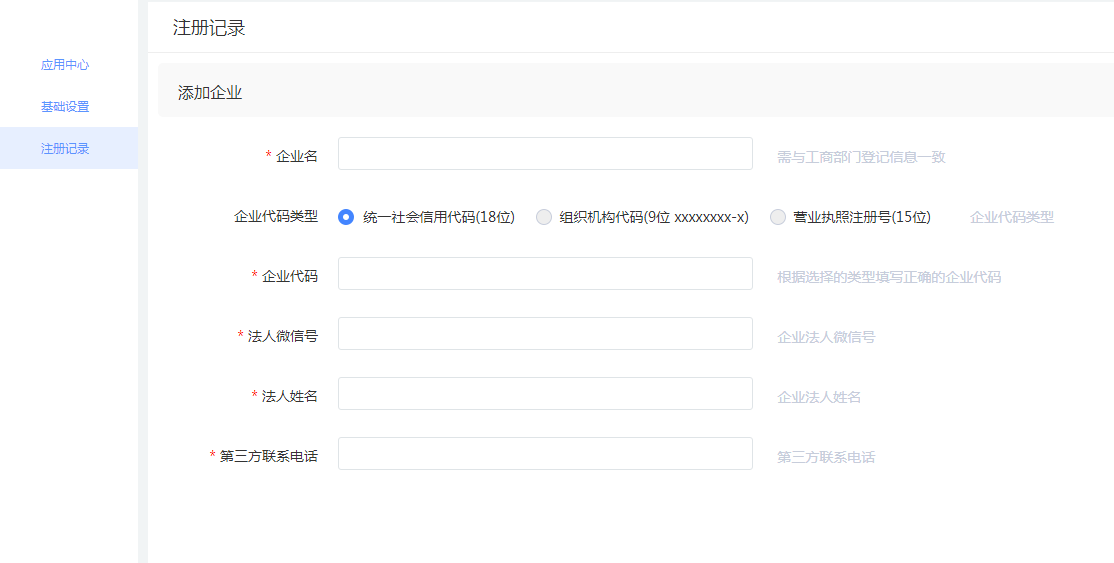Click the 法人微信号 field label
This screenshot has width=1114, height=563.
(282, 336)
